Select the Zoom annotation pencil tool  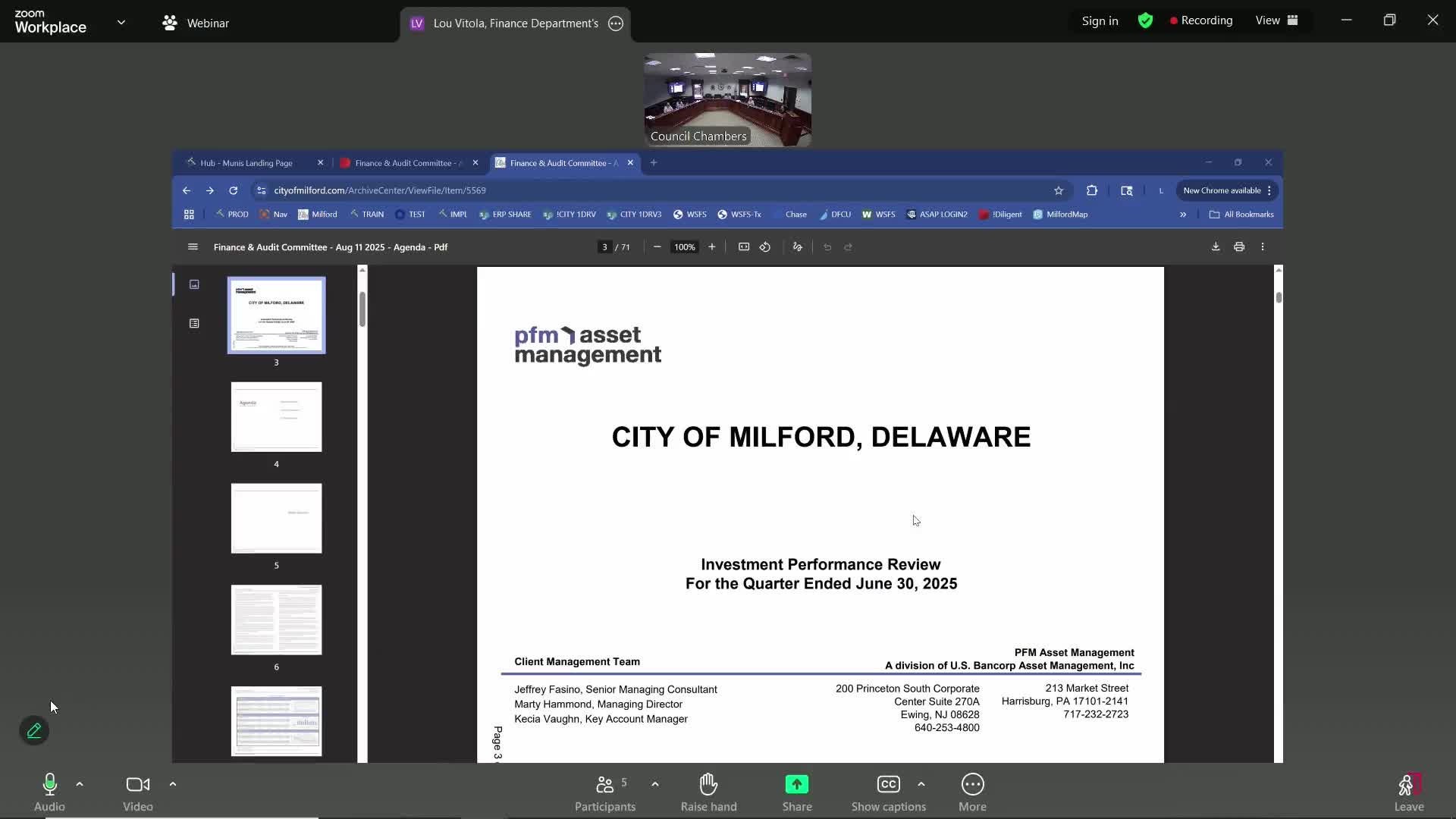pos(33,730)
